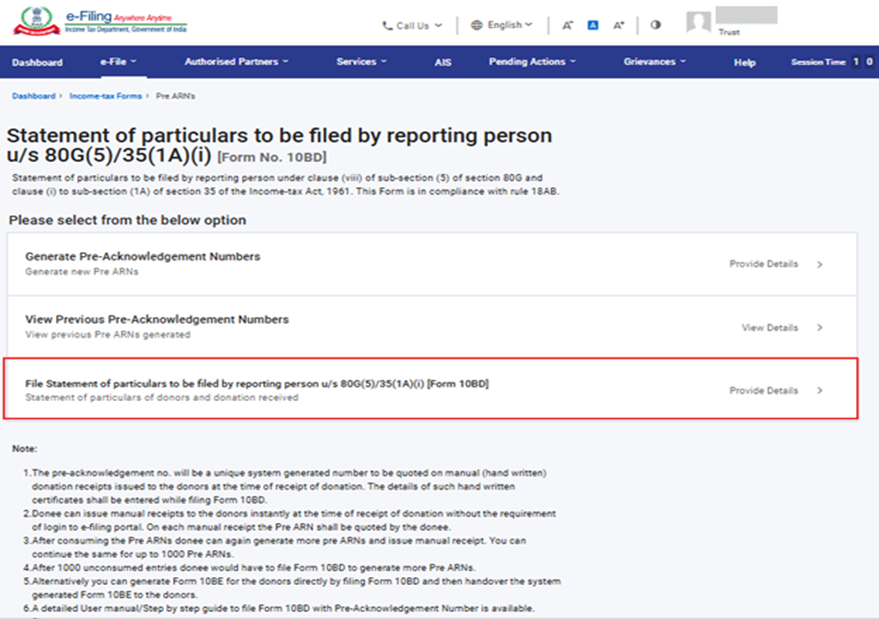
Task: Select View Details for previous Pre ARNs
Action: 769,327
